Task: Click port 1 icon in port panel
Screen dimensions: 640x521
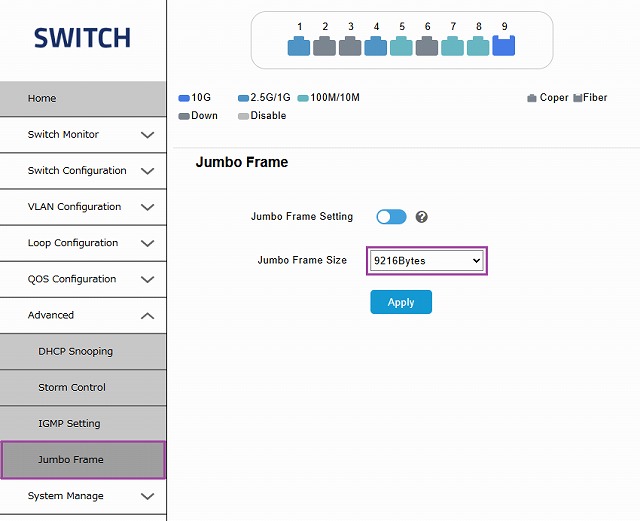Action: point(299,45)
